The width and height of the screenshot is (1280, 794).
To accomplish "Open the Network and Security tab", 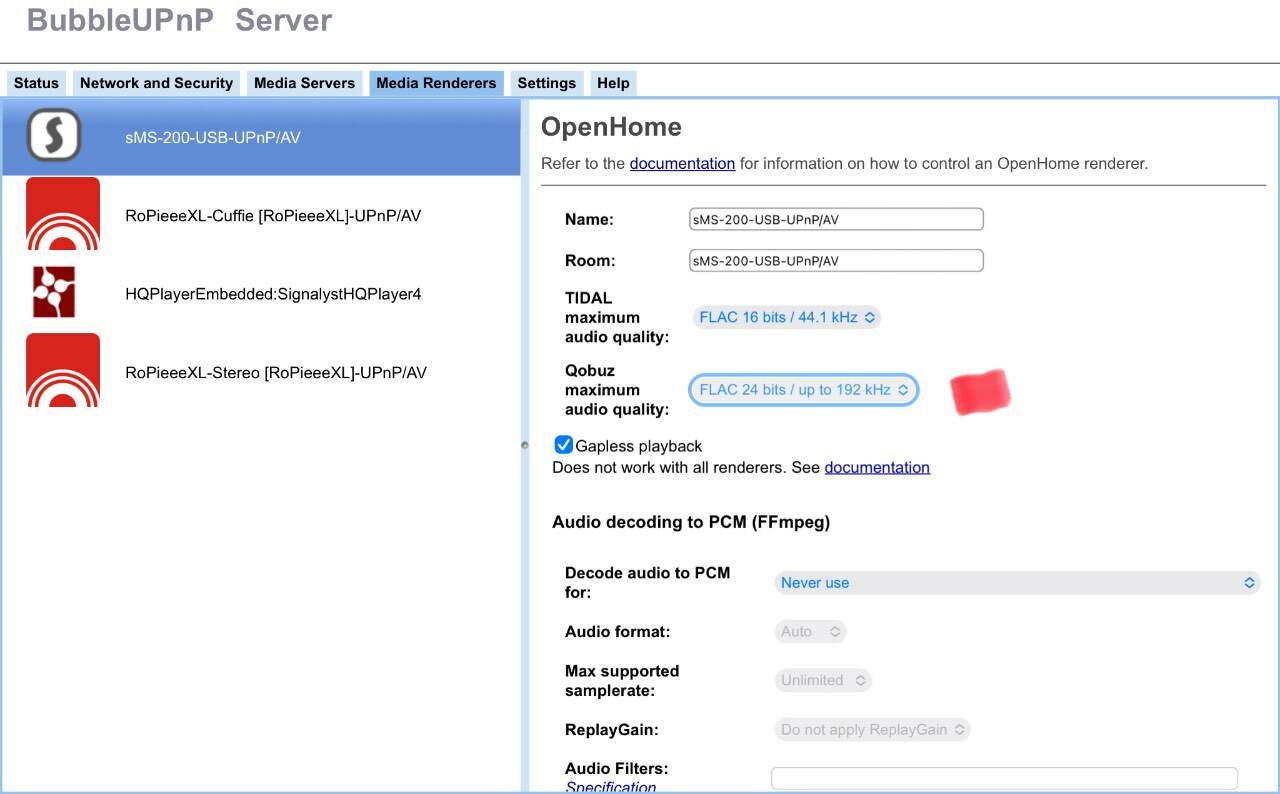I will [x=156, y=83].
